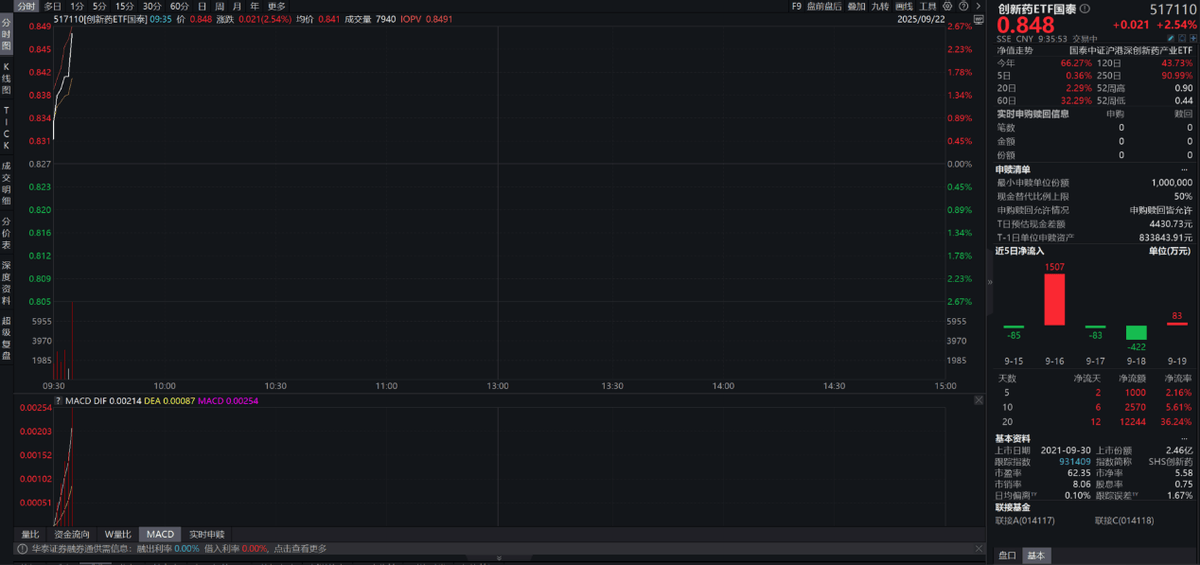The width and height of the screenshot is (1200, 565).
Task: Select the 月 monthly period
Action: pyautogui.click(x=236, y=6)
